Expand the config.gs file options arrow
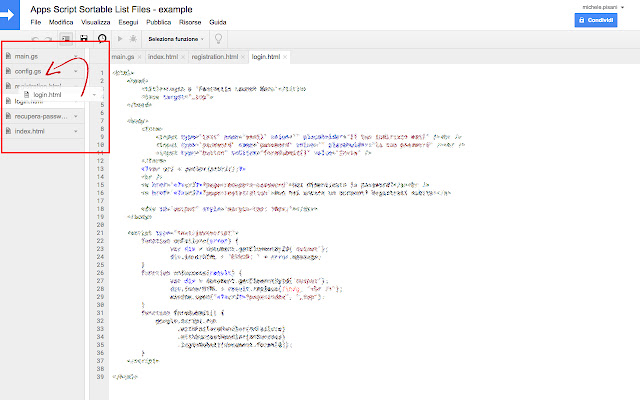 (75, 71)
